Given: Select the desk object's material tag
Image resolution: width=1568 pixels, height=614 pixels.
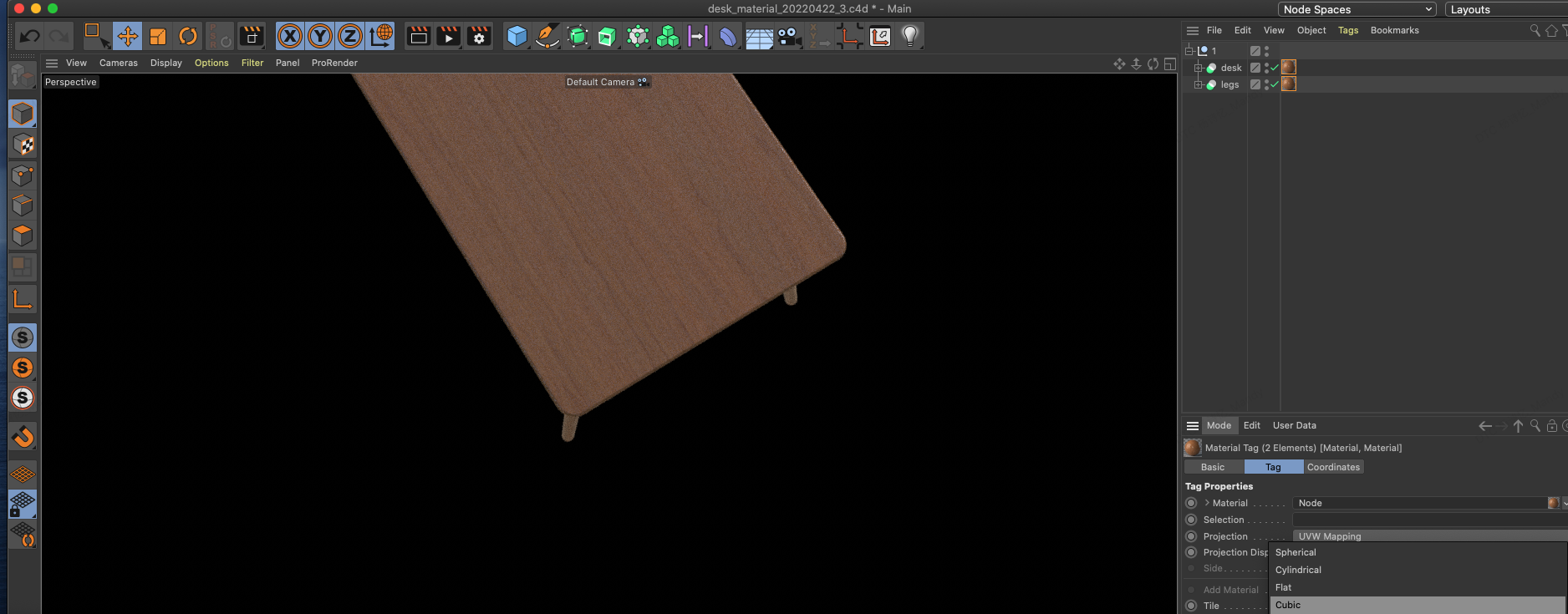Looking at the screenshot, I should (1289, 68).
